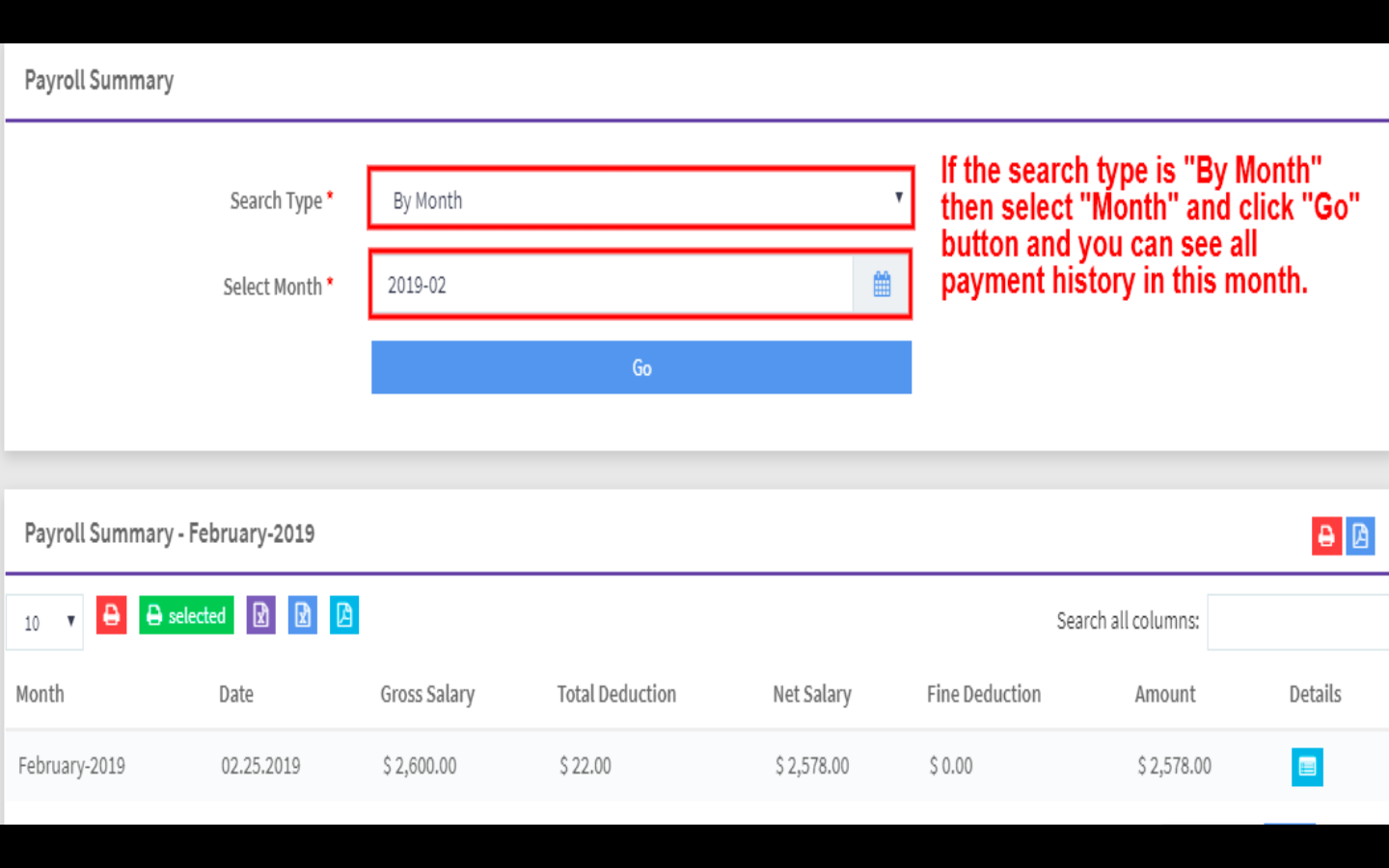Click the red print icon in panel header
Image resolution: width=1389 pixels, height=868 pixels.
1326,536
